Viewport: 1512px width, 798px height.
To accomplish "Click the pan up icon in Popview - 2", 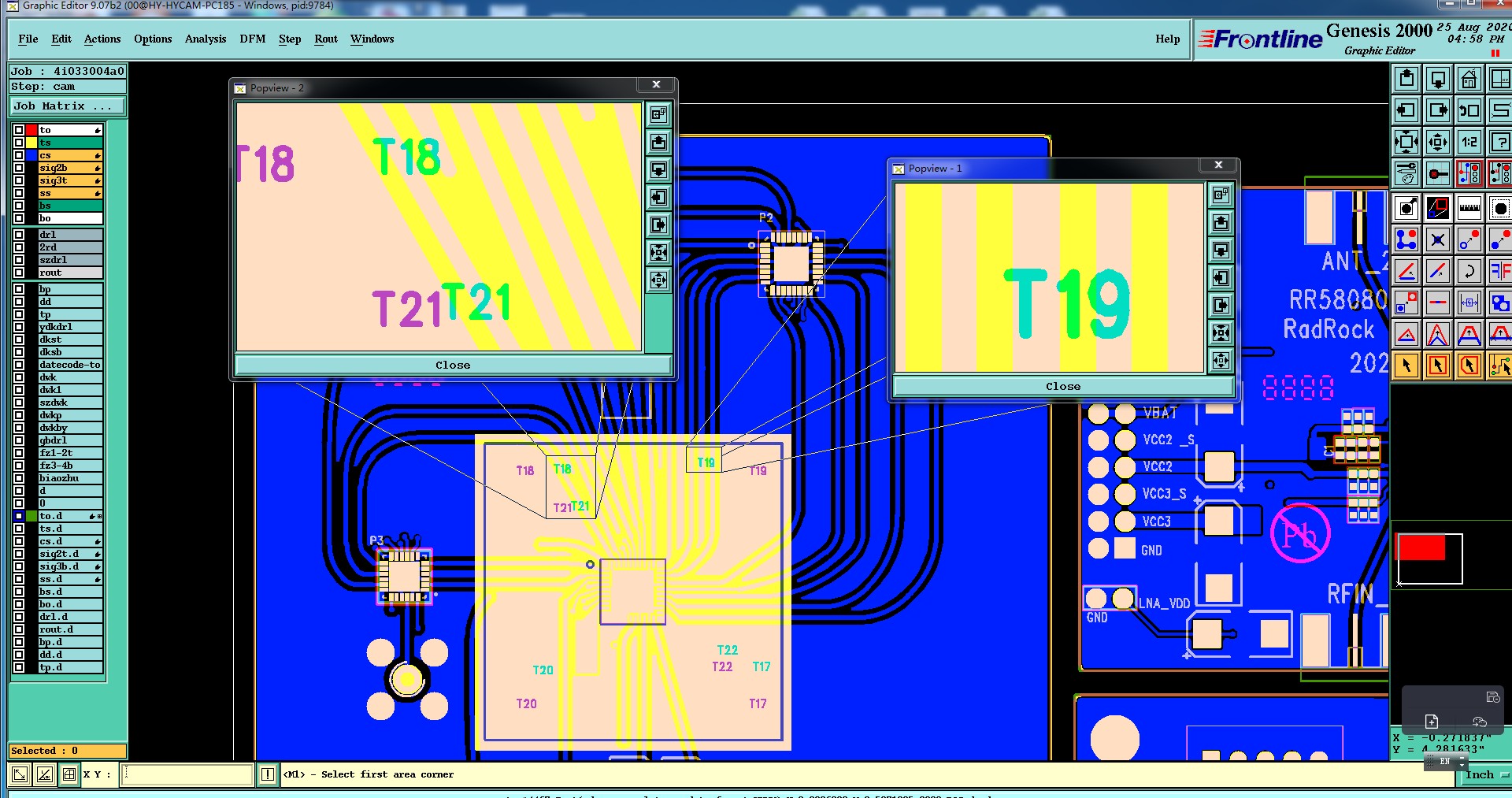I will (659, 142).
